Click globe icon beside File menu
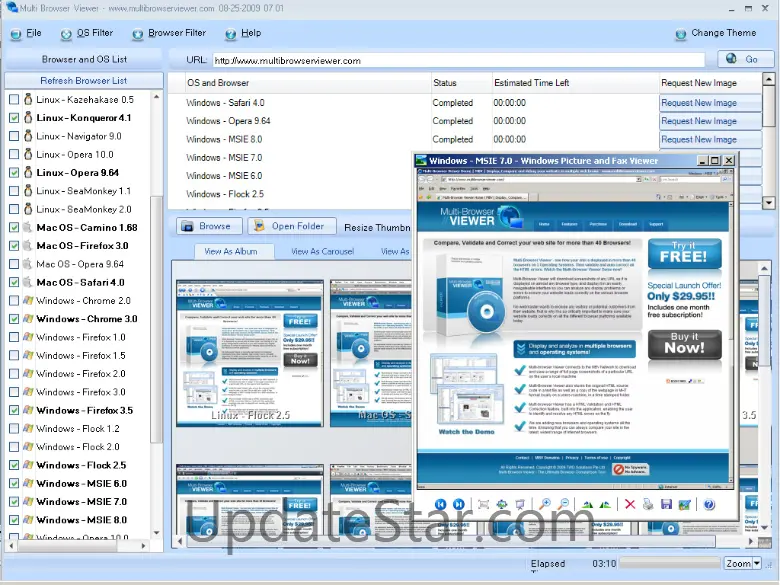 (16, 34)
